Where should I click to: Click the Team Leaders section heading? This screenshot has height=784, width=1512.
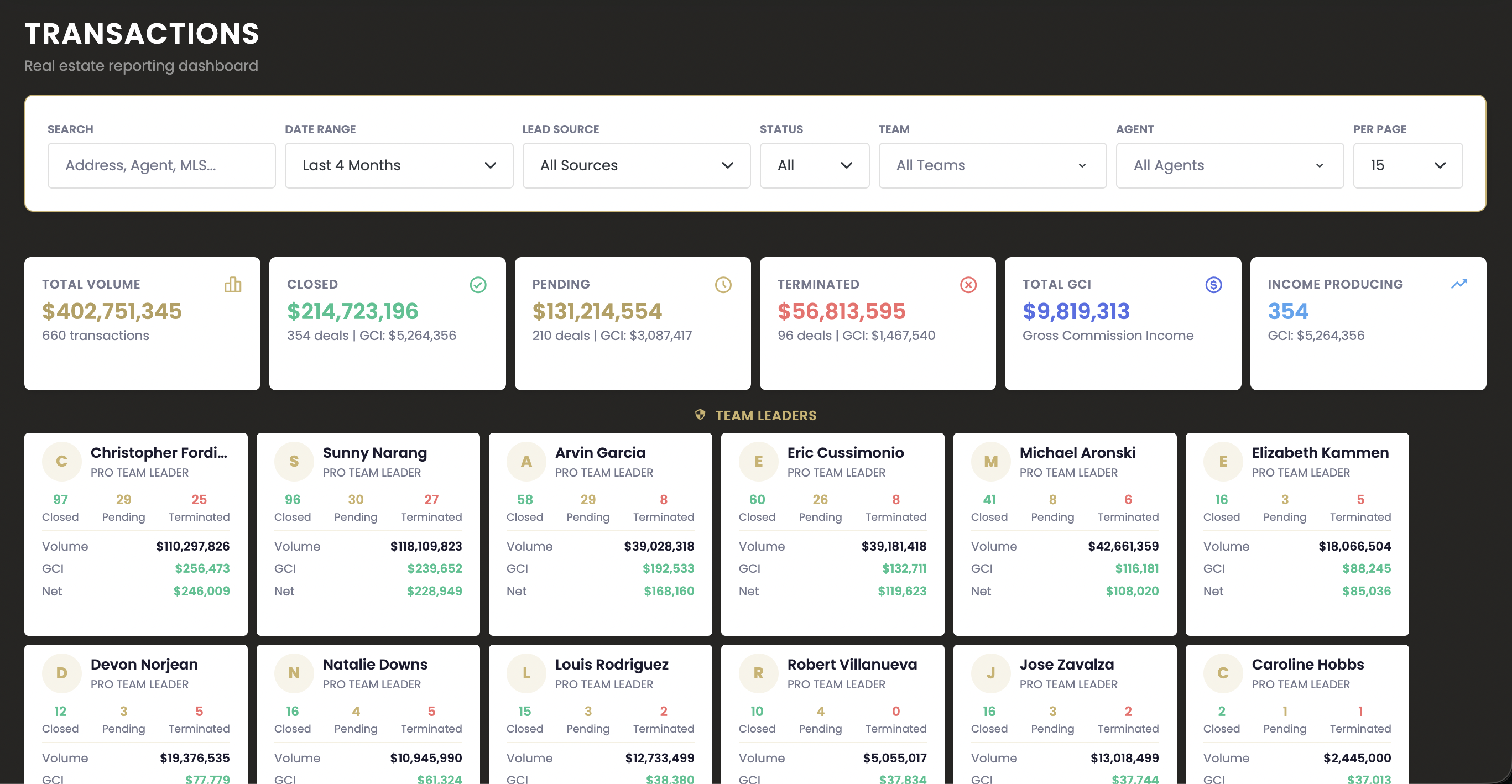pyautogui.click(x=765, y=415)
